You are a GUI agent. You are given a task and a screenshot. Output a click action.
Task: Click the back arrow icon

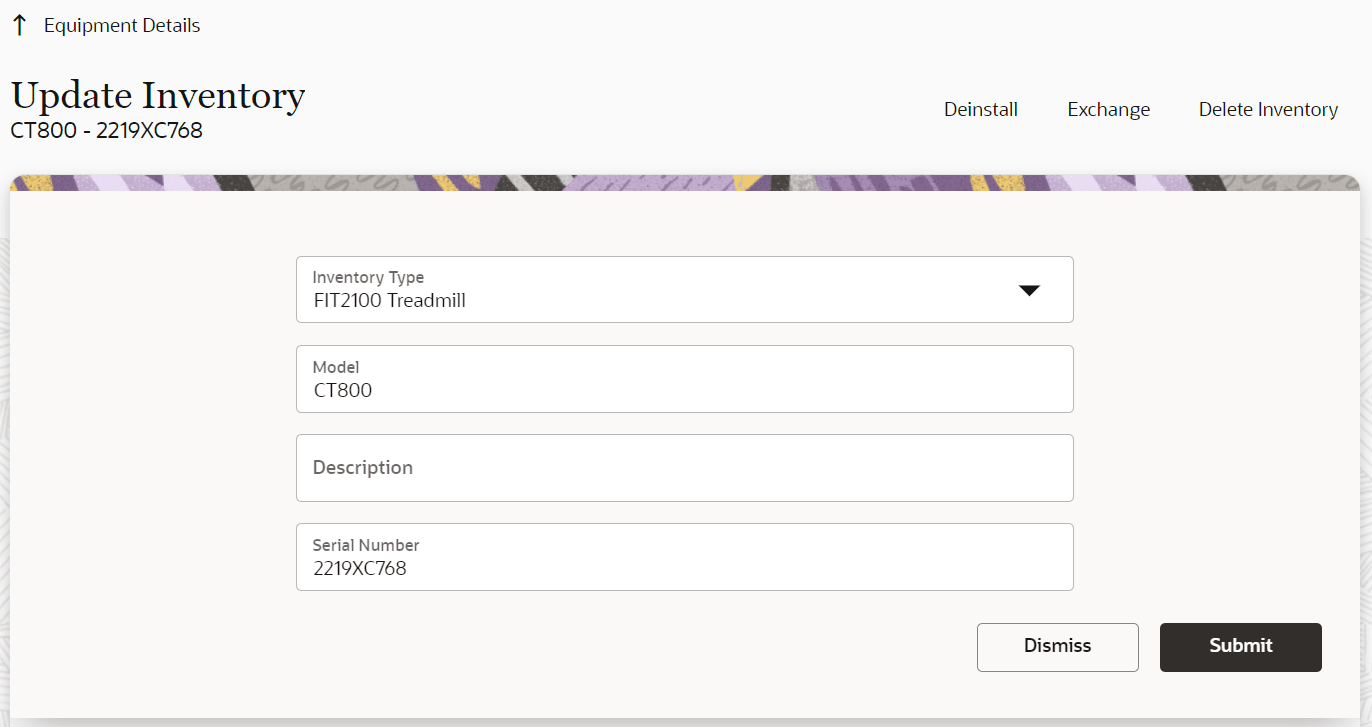tap(19, 26)
